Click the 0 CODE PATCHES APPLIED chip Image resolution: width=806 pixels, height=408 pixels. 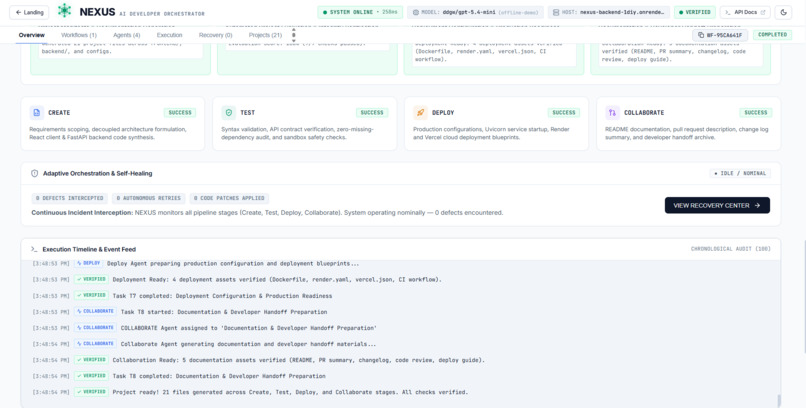pyautogui.click(x=229, y=198)
